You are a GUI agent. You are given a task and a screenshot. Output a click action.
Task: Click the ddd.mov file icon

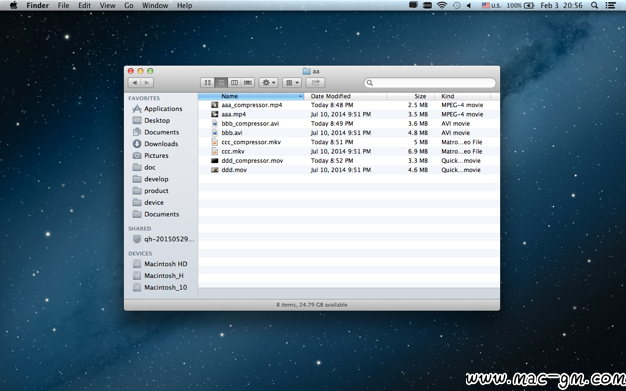coord(215,170)
